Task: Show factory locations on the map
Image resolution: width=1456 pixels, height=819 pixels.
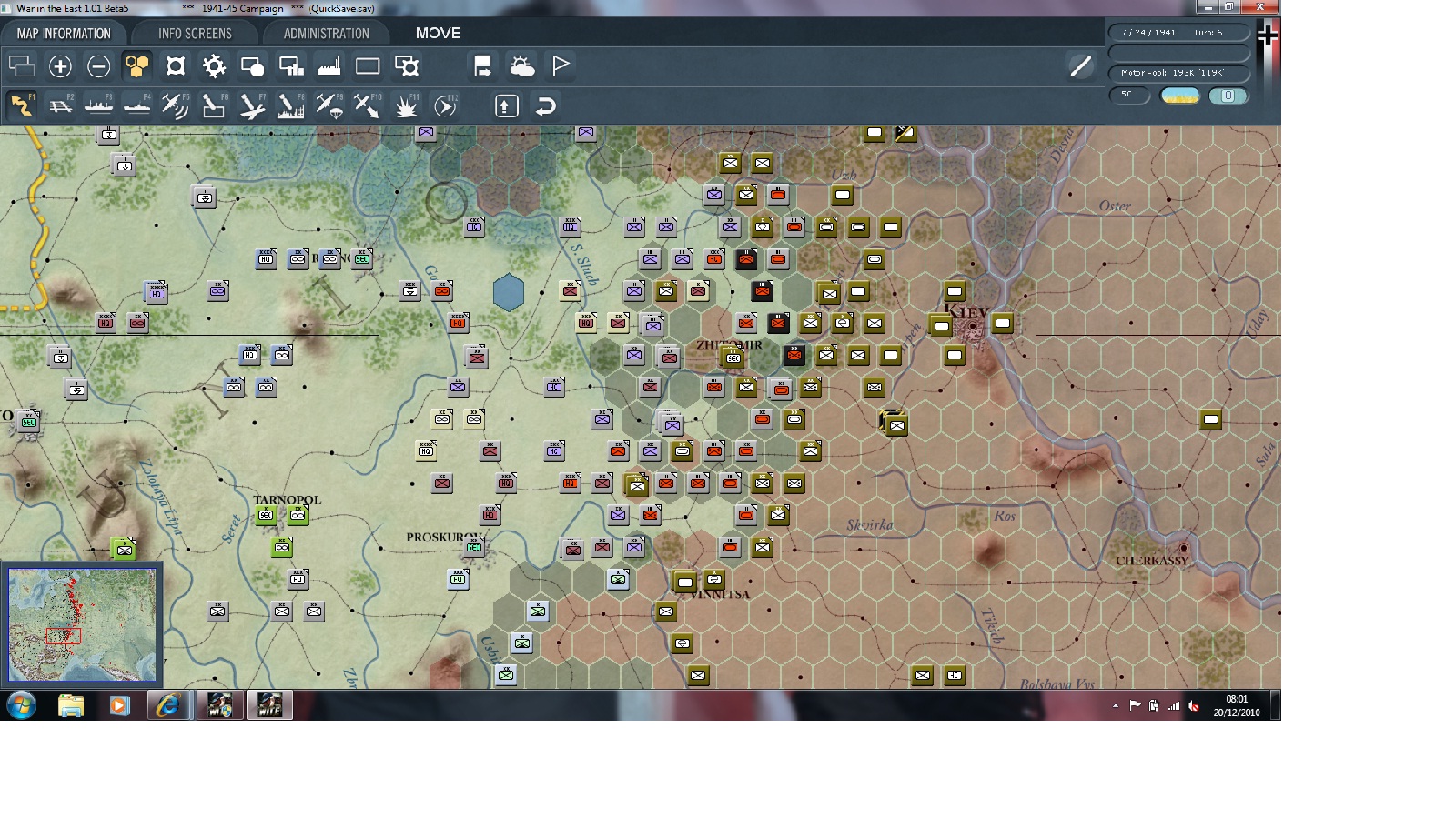Action: pyautogui.click(x=329, y=66)
